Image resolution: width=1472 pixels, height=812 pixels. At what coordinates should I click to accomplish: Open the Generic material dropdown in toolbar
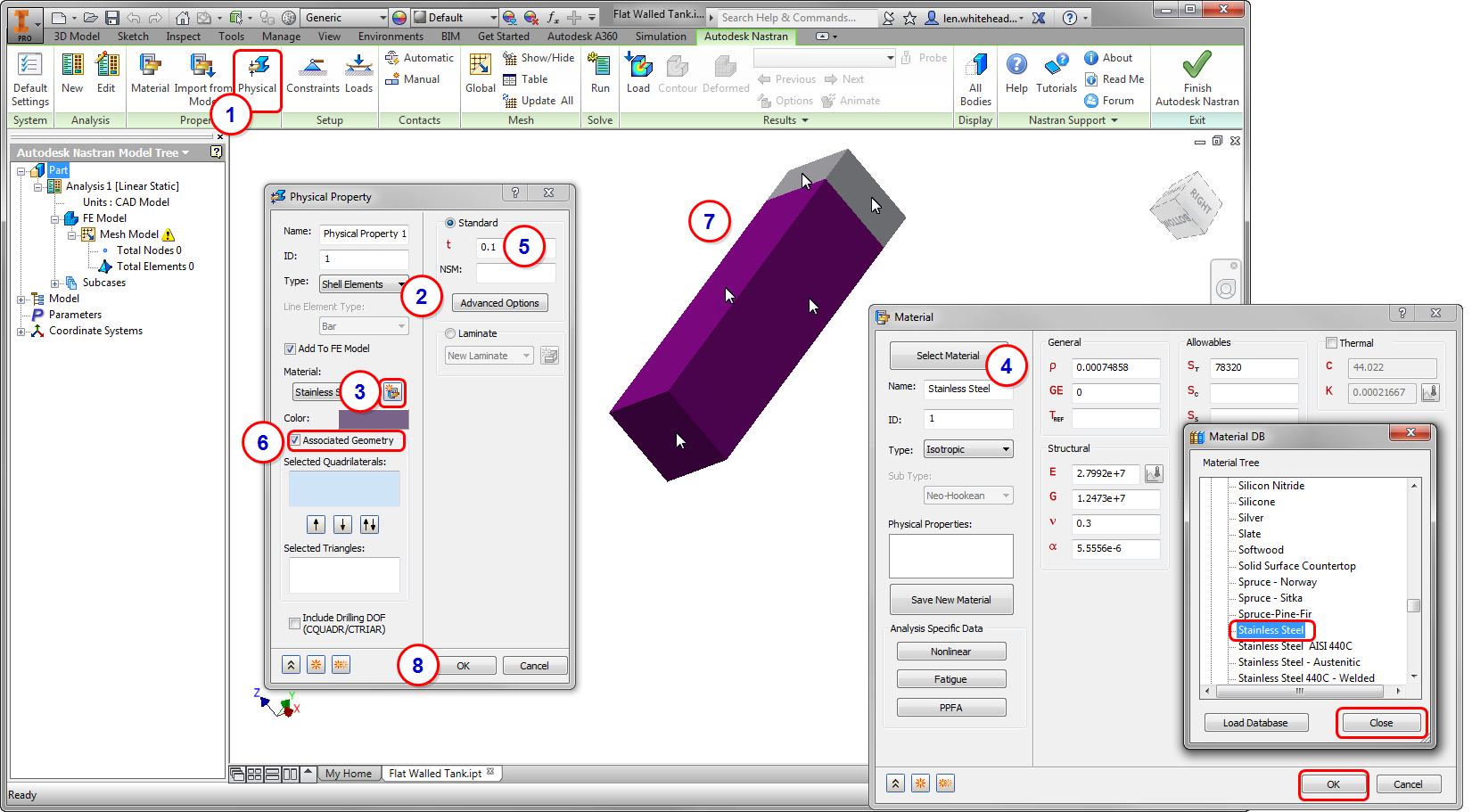[345, 18]
